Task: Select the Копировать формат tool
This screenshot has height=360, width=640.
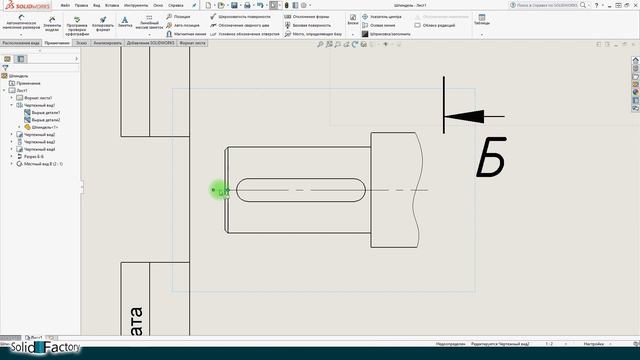Action: tap(103, 24)
